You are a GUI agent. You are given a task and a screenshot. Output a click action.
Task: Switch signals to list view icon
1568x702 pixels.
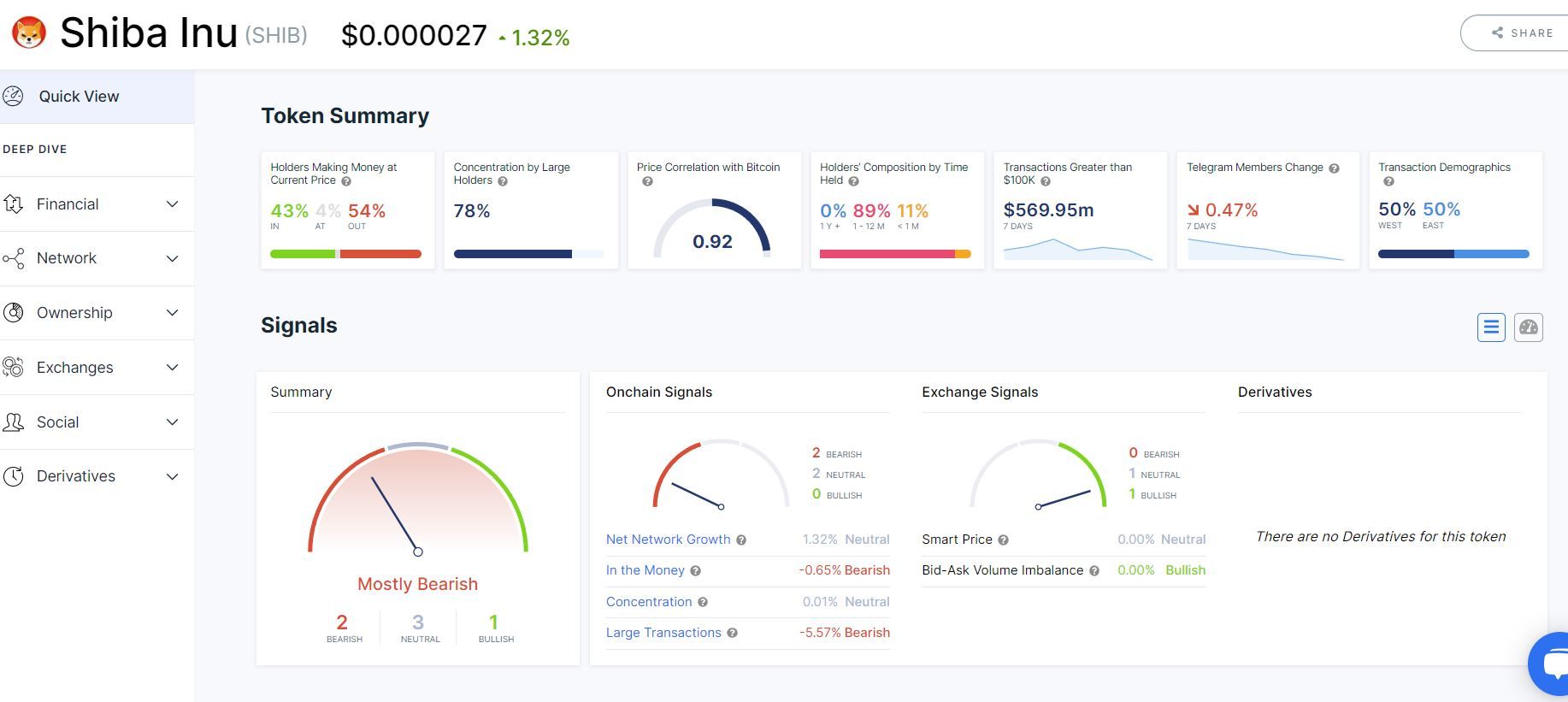1491,327
